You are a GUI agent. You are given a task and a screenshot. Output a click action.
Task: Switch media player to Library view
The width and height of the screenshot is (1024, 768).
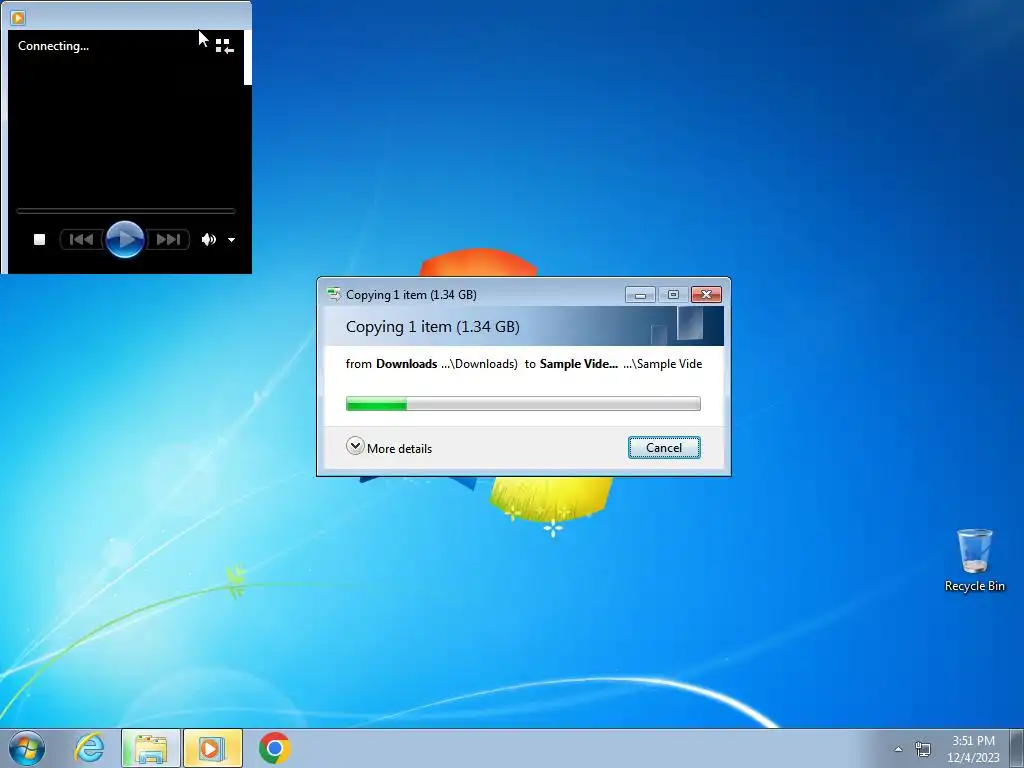click(224, 46)
